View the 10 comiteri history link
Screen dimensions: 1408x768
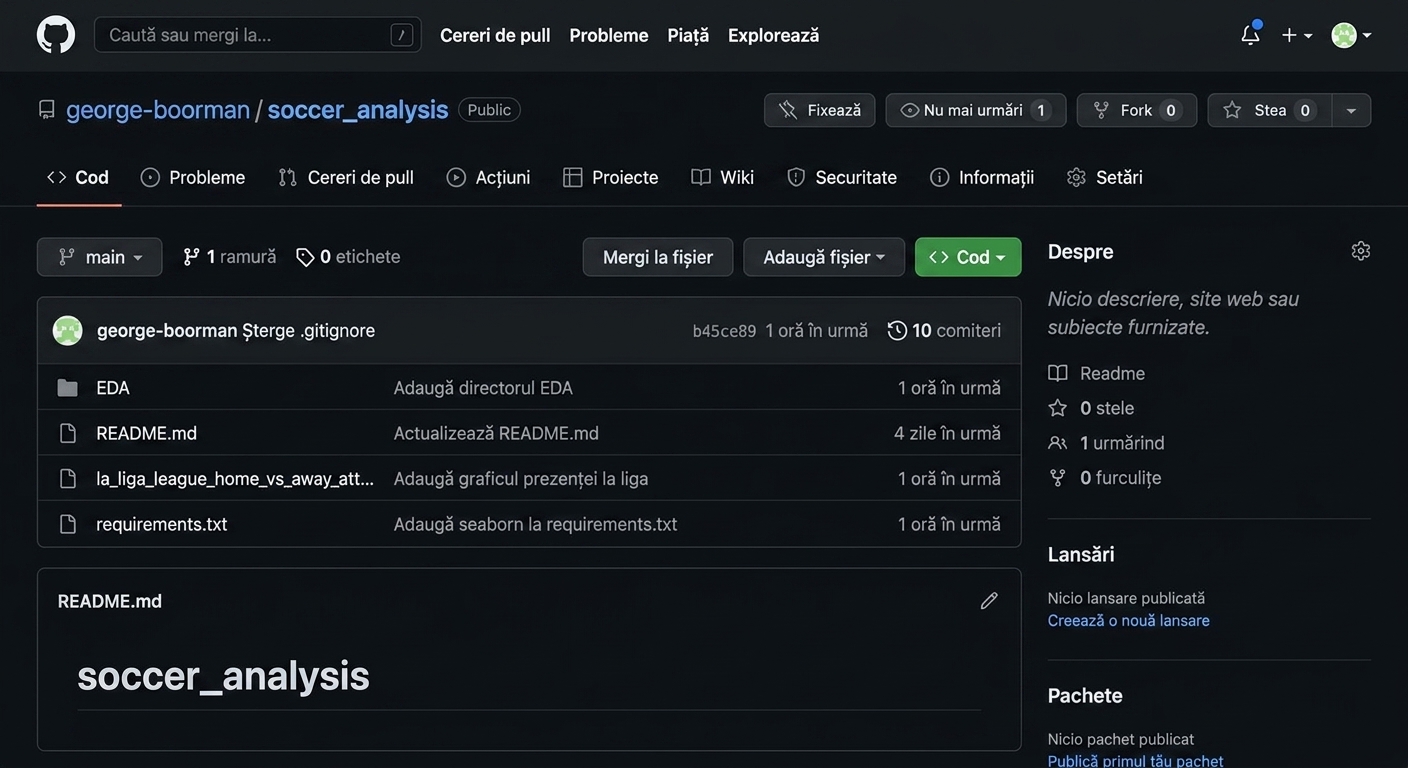(x=944, y=330)
